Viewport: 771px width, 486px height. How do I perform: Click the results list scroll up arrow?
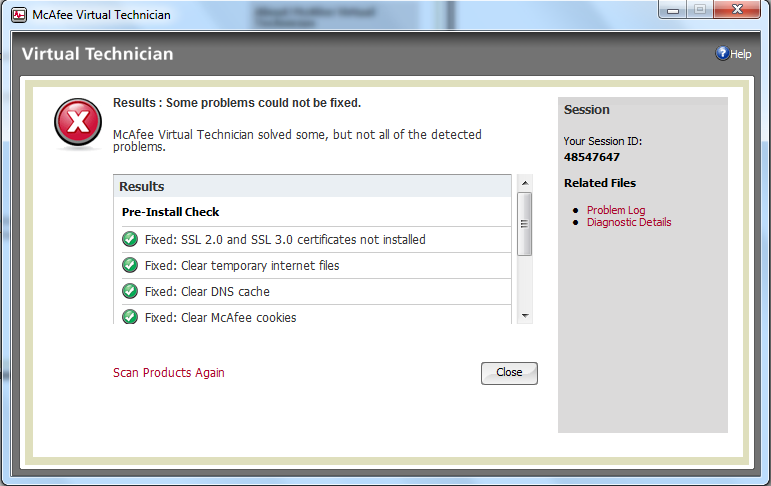(525, 183)
